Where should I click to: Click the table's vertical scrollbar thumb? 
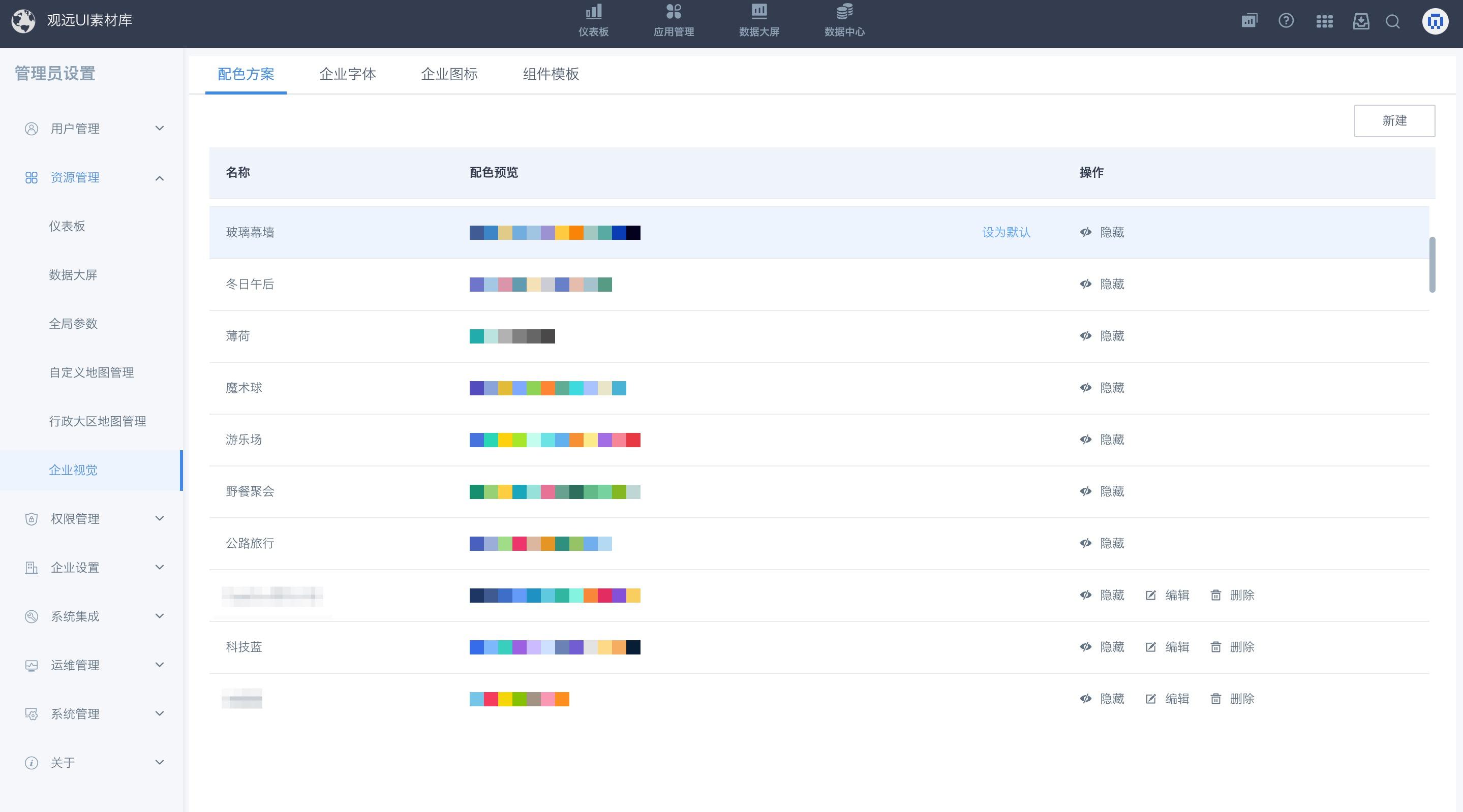pos(1432,265)
